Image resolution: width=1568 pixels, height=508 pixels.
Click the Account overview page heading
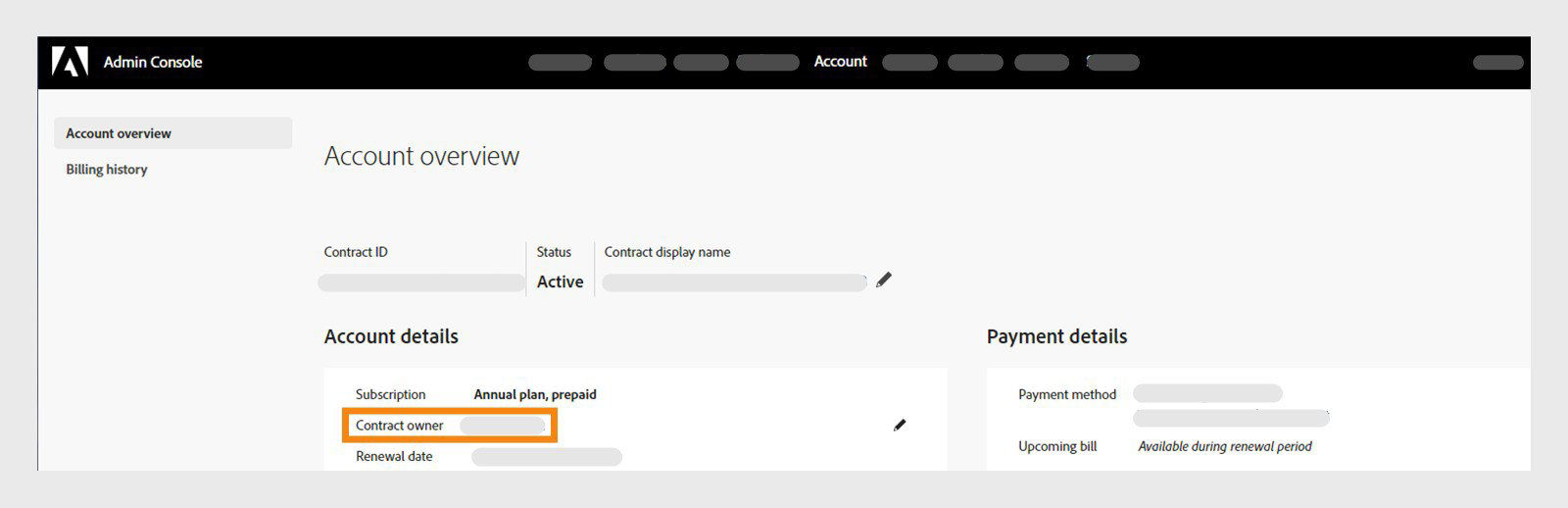(421, 156)
